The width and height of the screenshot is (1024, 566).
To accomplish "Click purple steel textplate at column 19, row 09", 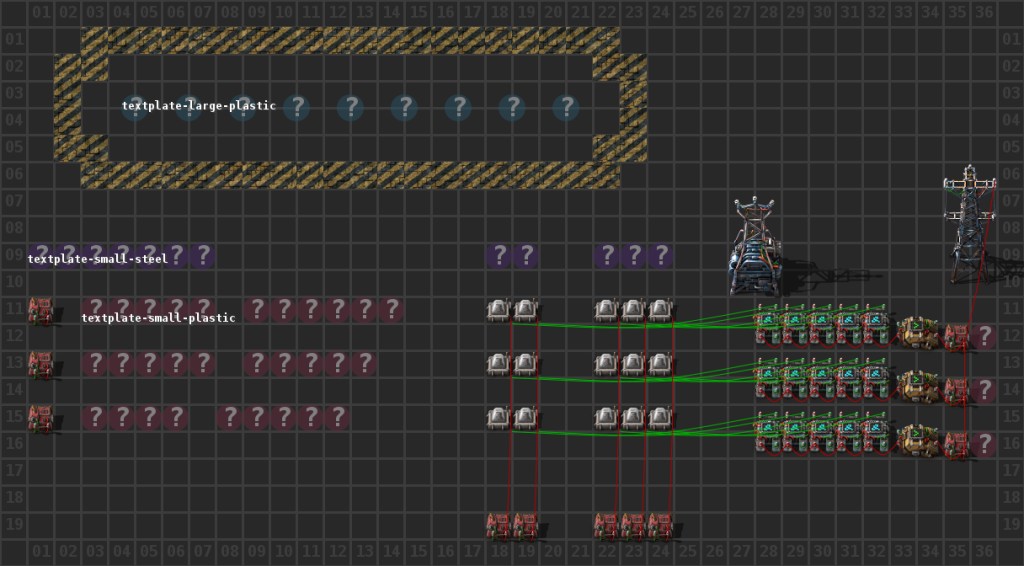I will [x=526, y=255].
